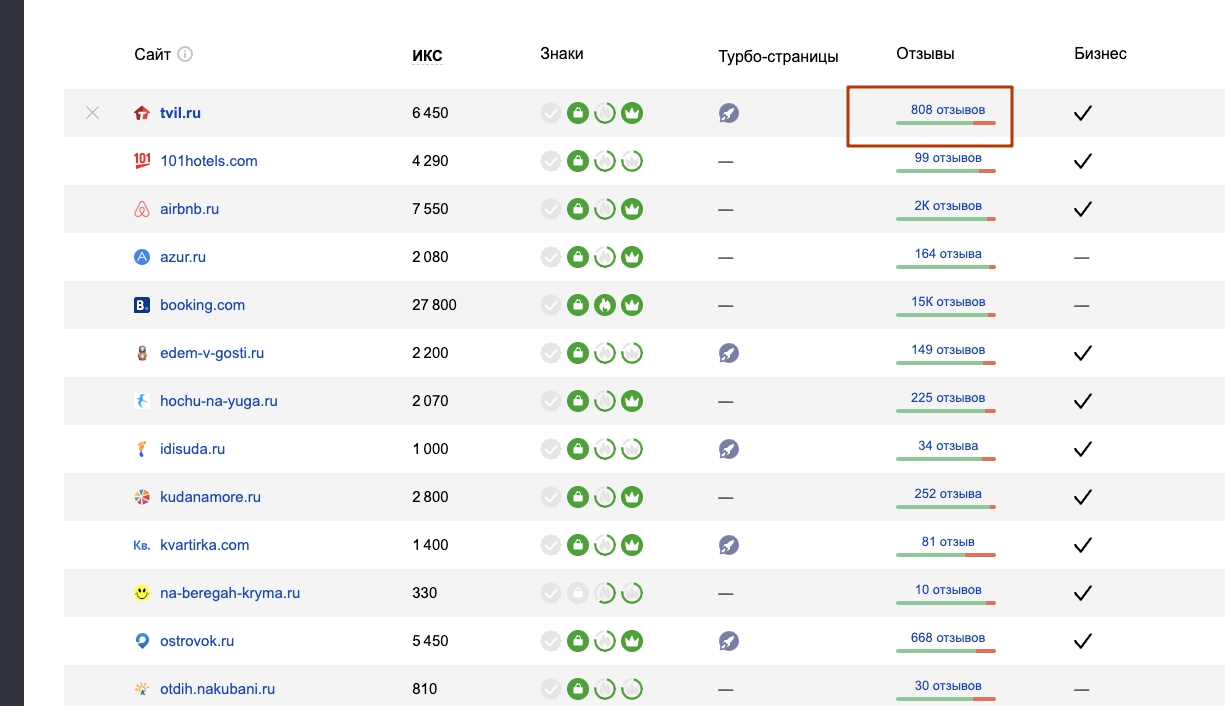Open 15K отзывов for booking.com
This screenshot has height=706, width=1225.
point(947,301)
